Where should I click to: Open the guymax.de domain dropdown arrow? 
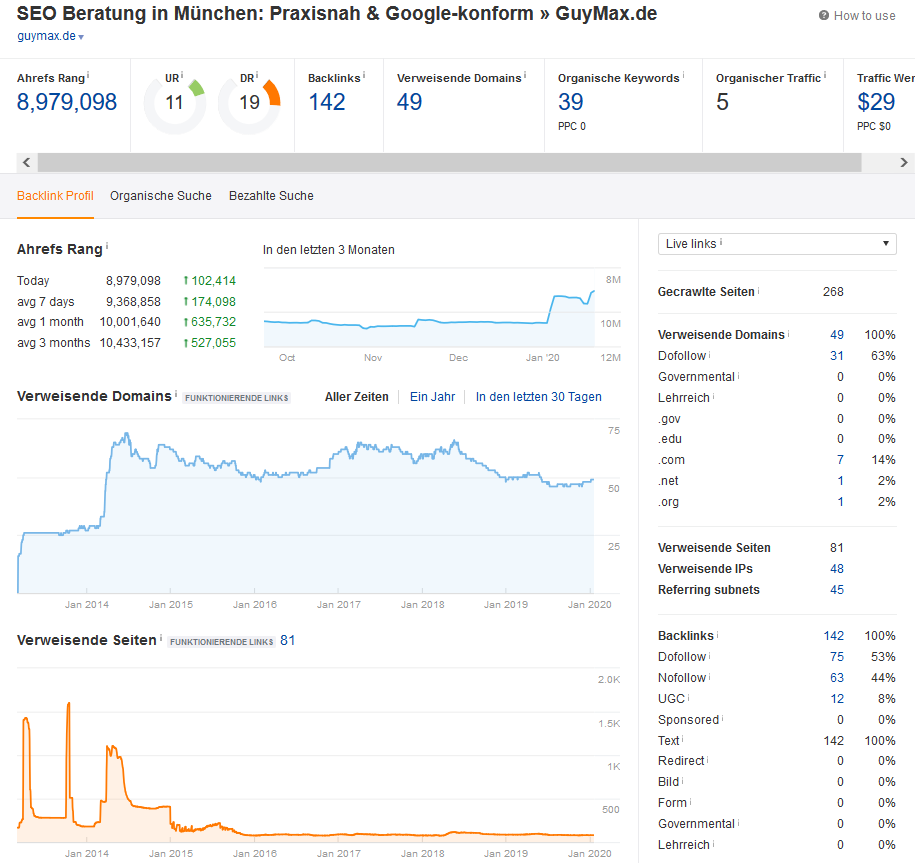[x=81, y=37]
